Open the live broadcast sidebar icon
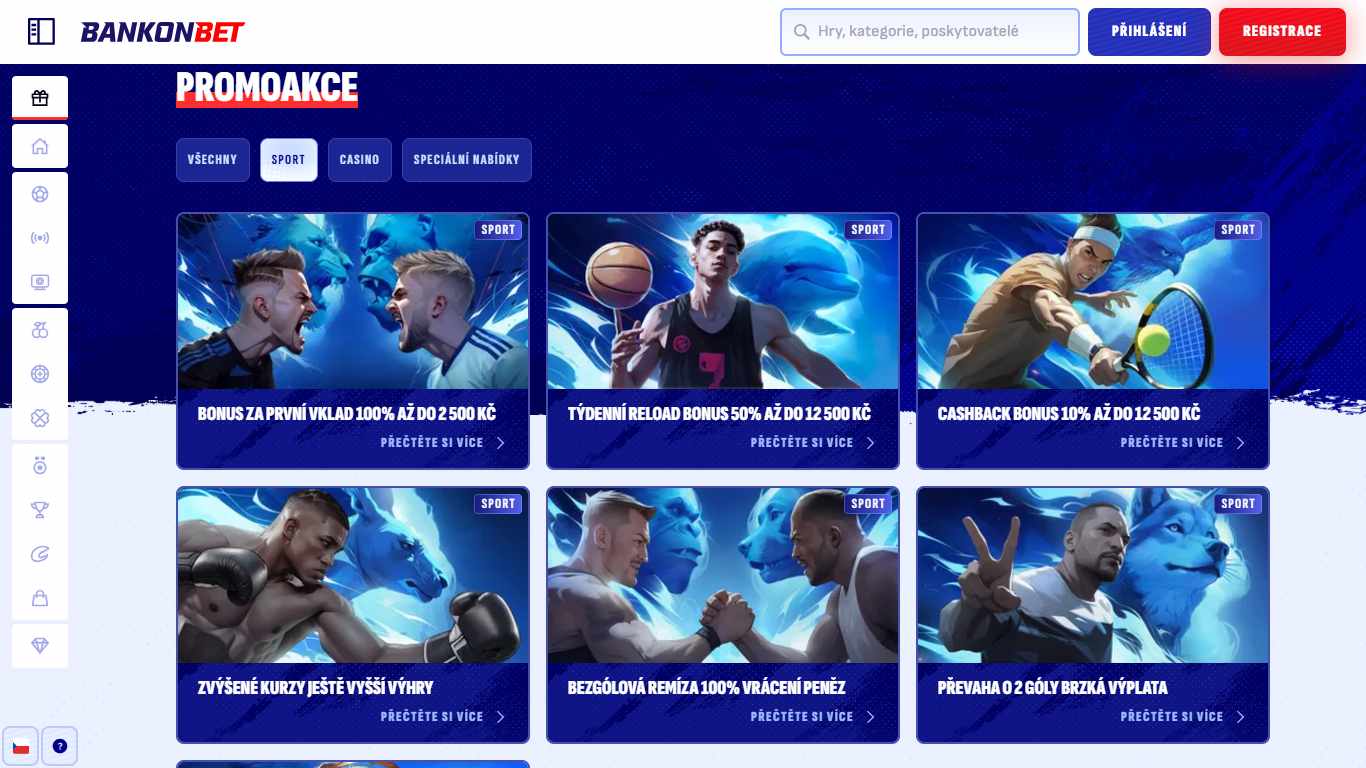This screenshot has width=1366, height=768. pyautogui.click(x=40, y=238)
